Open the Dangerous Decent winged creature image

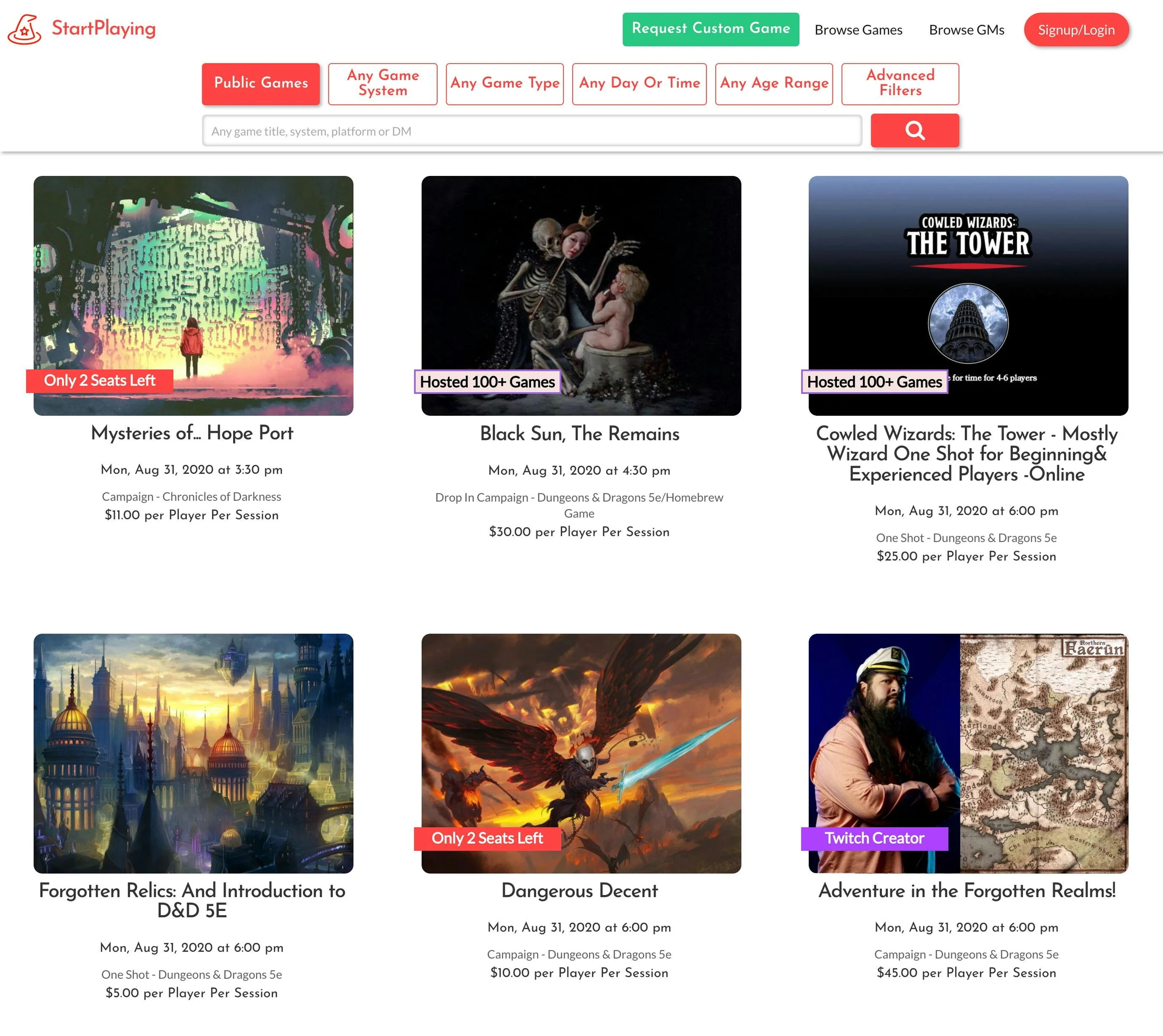(x=581, y=753)
